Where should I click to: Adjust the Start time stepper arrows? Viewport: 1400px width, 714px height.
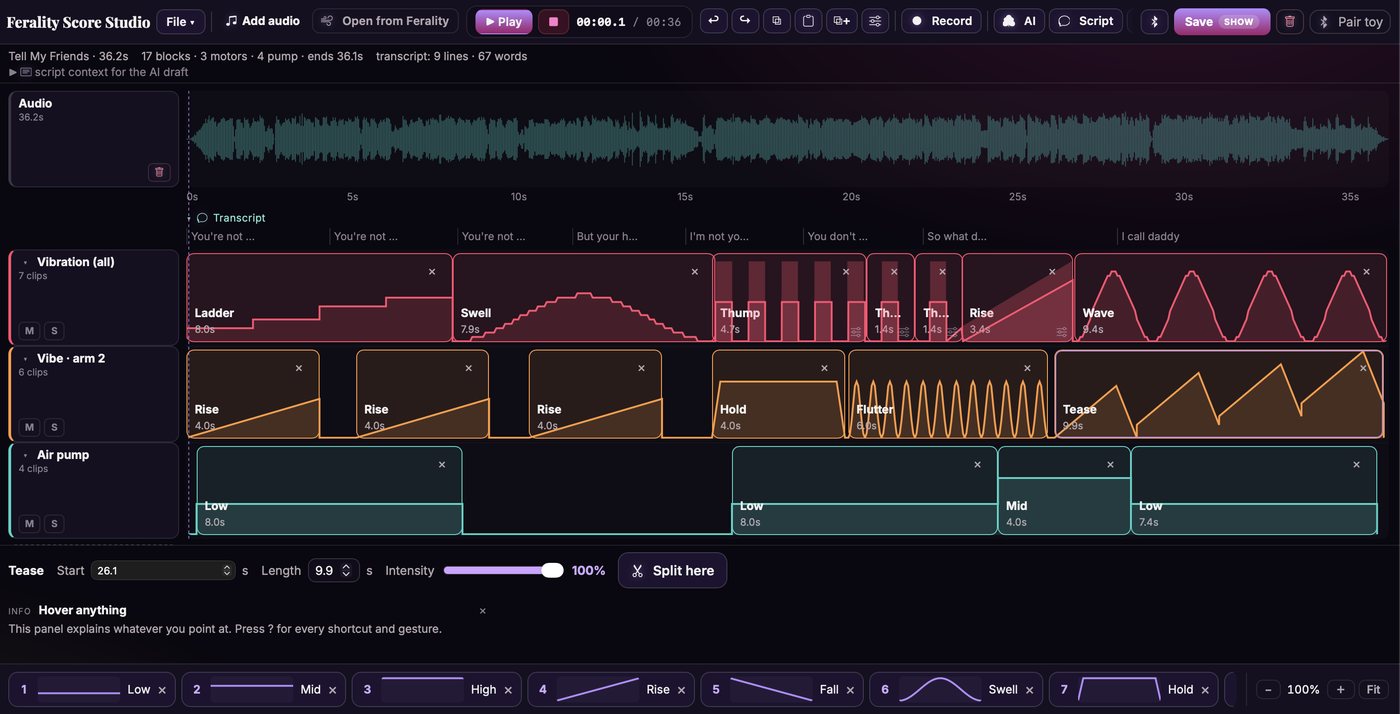(x=226, y=571)
